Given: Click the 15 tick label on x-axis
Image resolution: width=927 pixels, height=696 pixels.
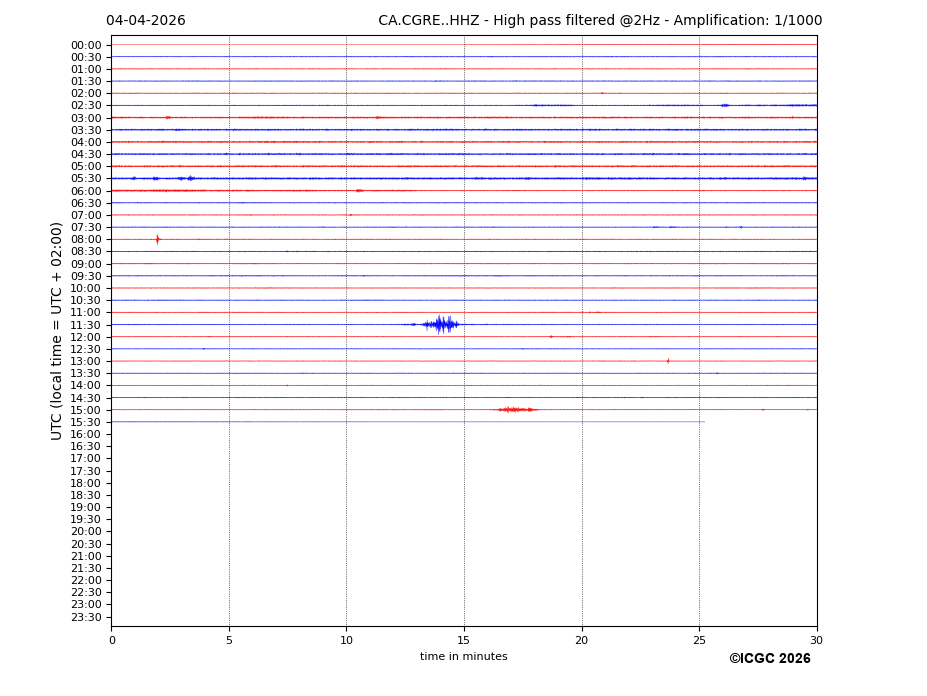Looking at the screenshot, I should [464, 640].
